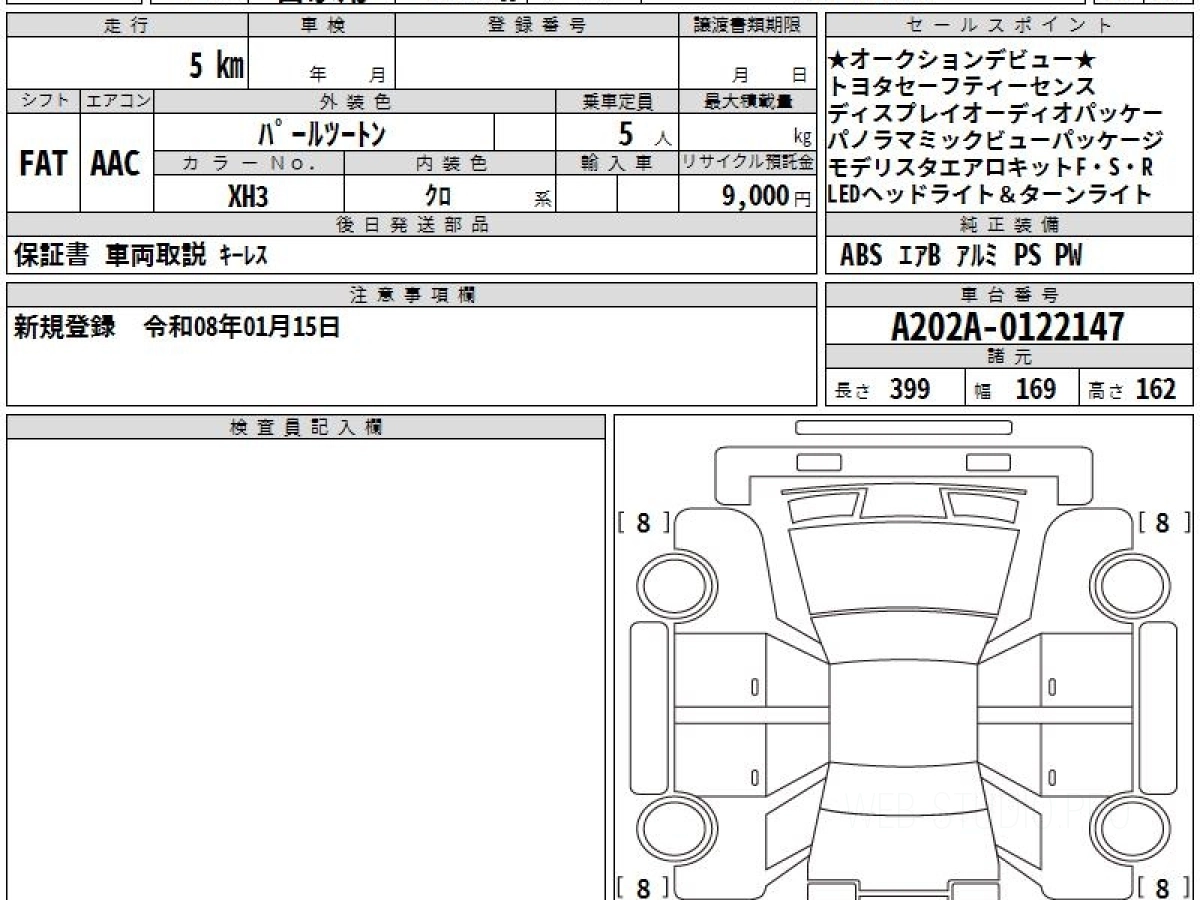Select the 登録番号 header cell
Screen dimensions: 1200x900
537,27
